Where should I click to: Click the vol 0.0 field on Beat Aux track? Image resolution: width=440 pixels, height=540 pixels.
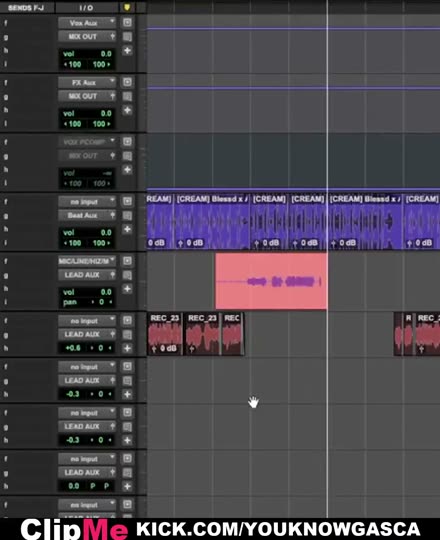[x=87, y=233]
